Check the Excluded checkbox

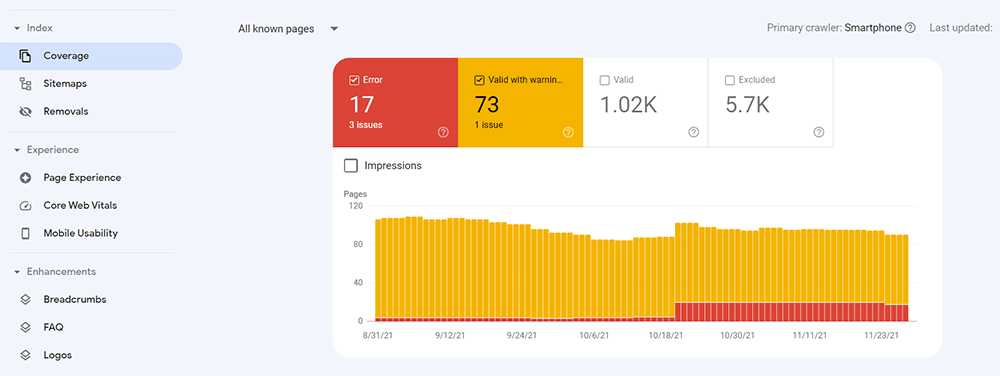point(730,80)
